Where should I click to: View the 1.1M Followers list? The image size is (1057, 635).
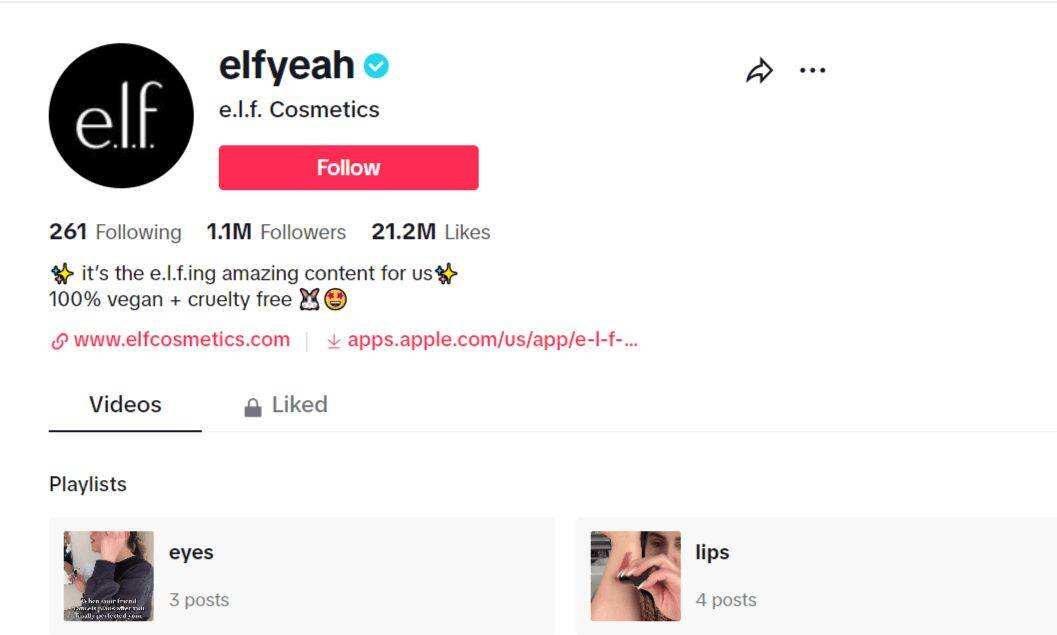(x=276, y=232)
